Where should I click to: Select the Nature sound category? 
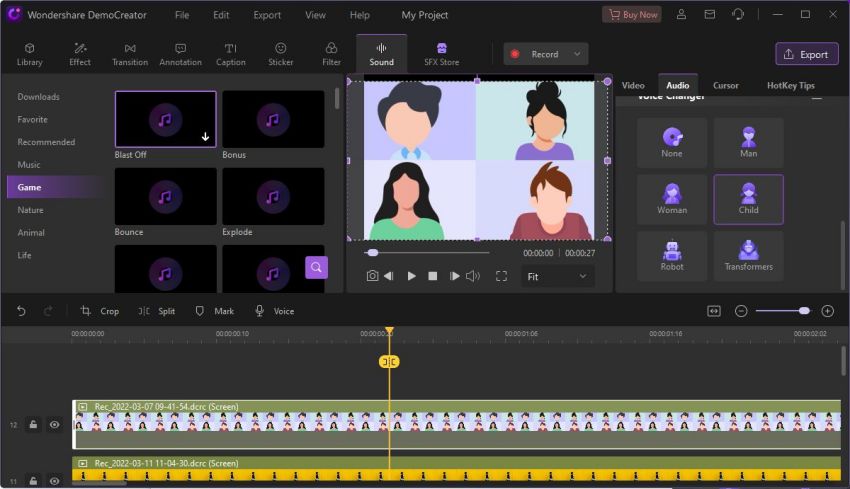pos(30,210)
